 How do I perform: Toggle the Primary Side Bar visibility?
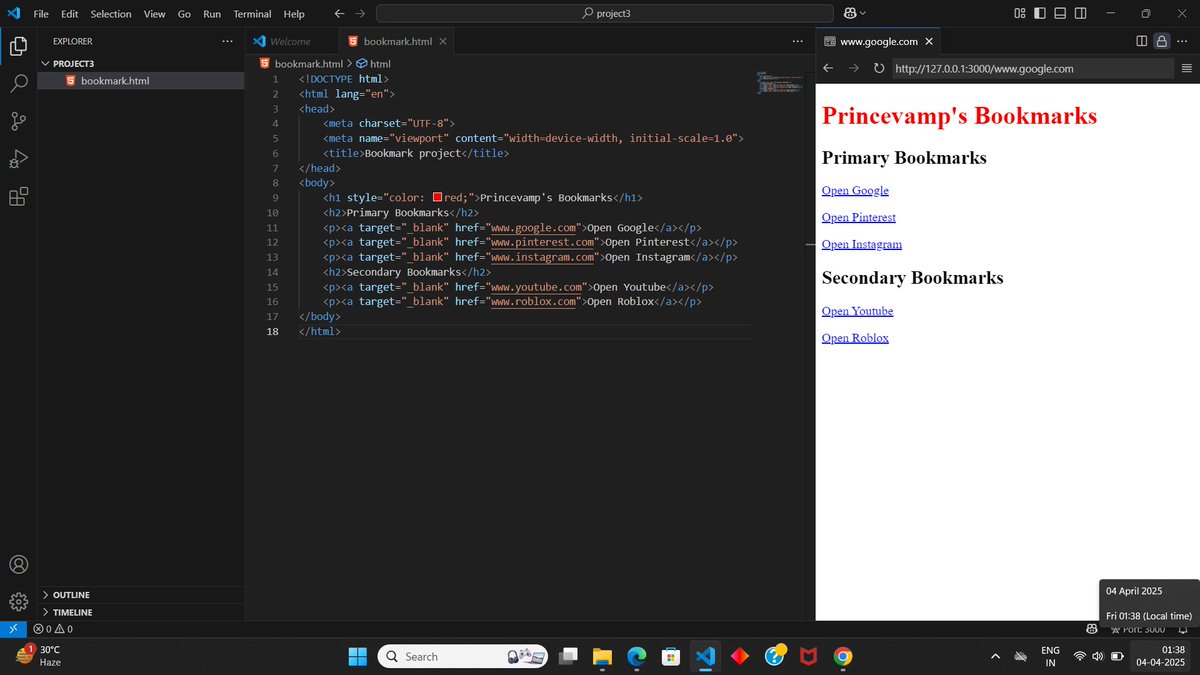click(1040, 13)
